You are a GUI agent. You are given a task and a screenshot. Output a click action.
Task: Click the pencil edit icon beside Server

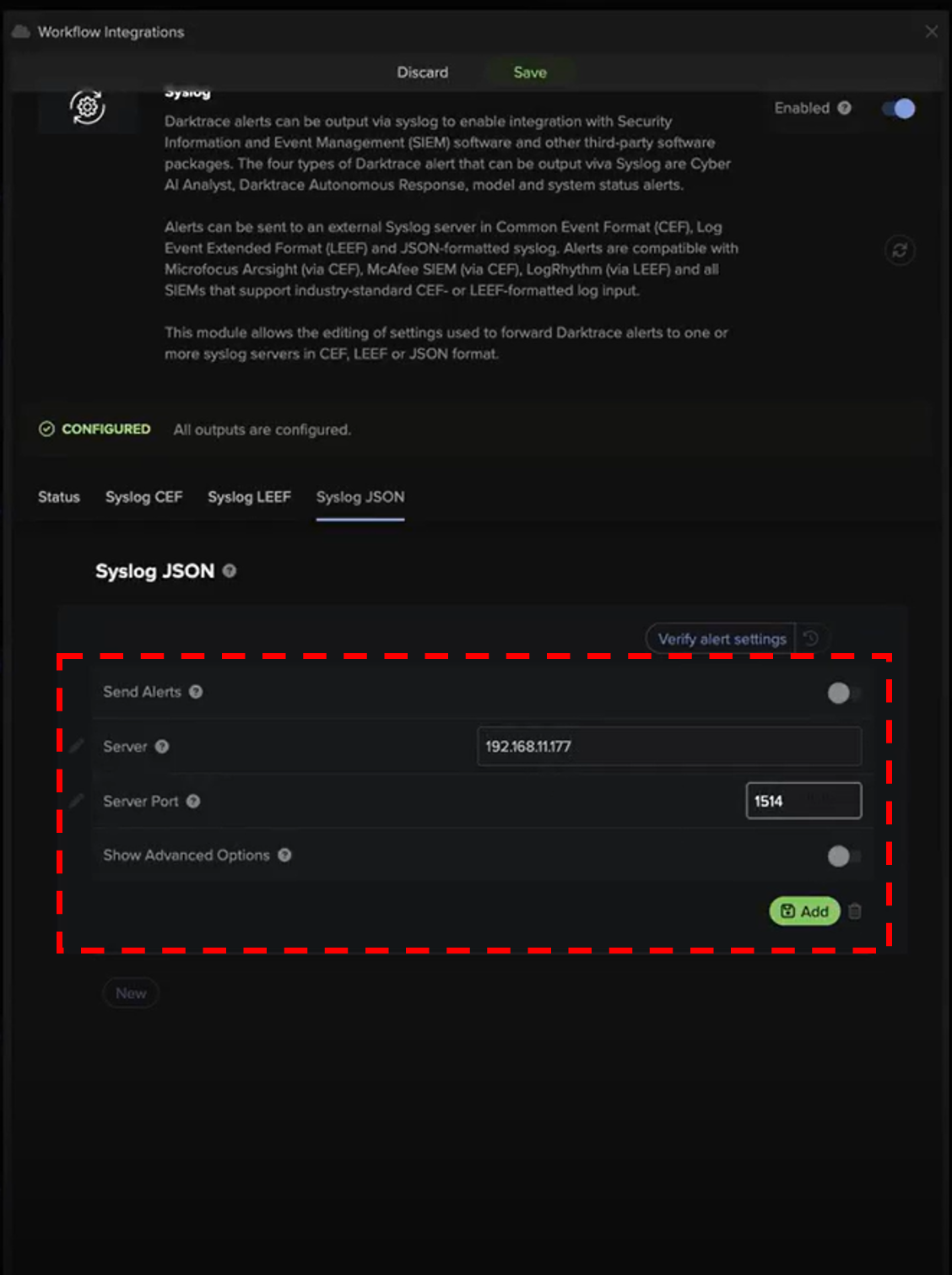coord(77,746)
